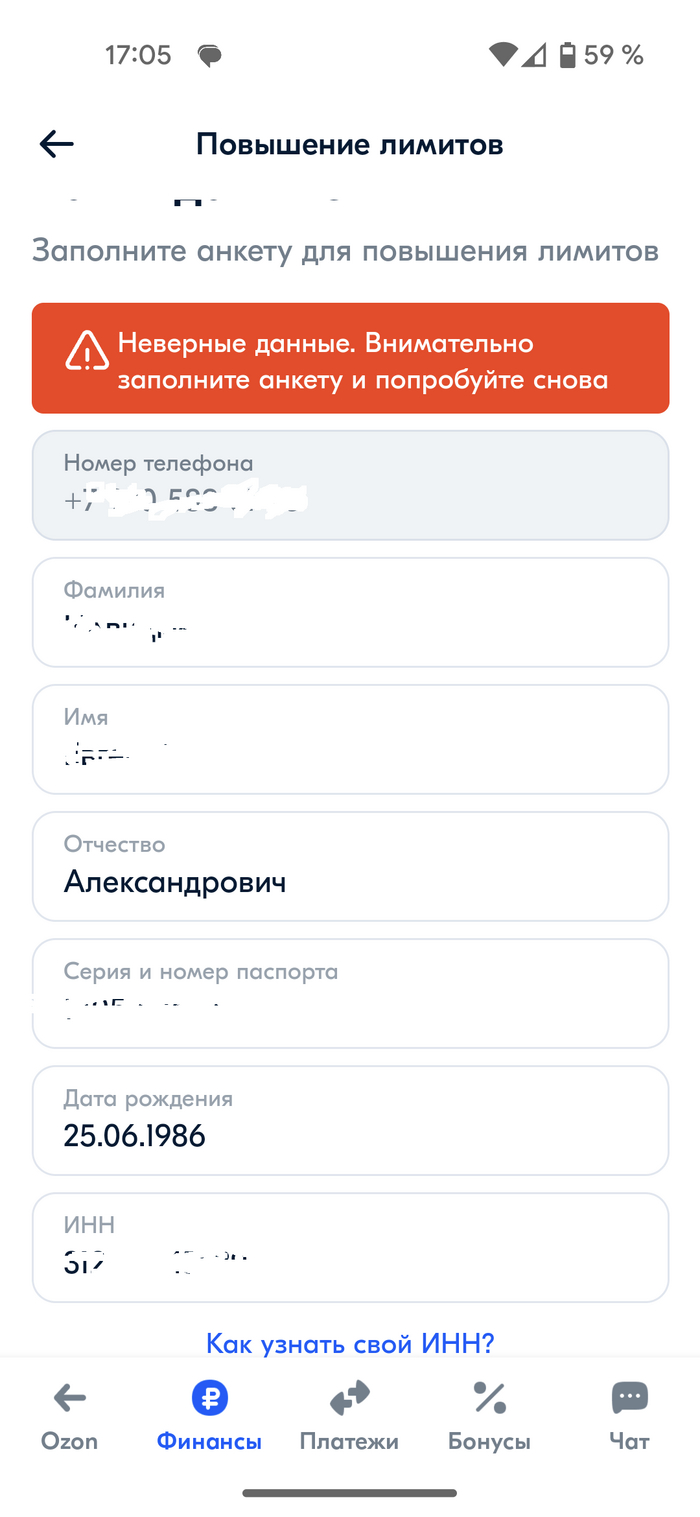Tap the disabled Номер телефона field

coord(350,485)
